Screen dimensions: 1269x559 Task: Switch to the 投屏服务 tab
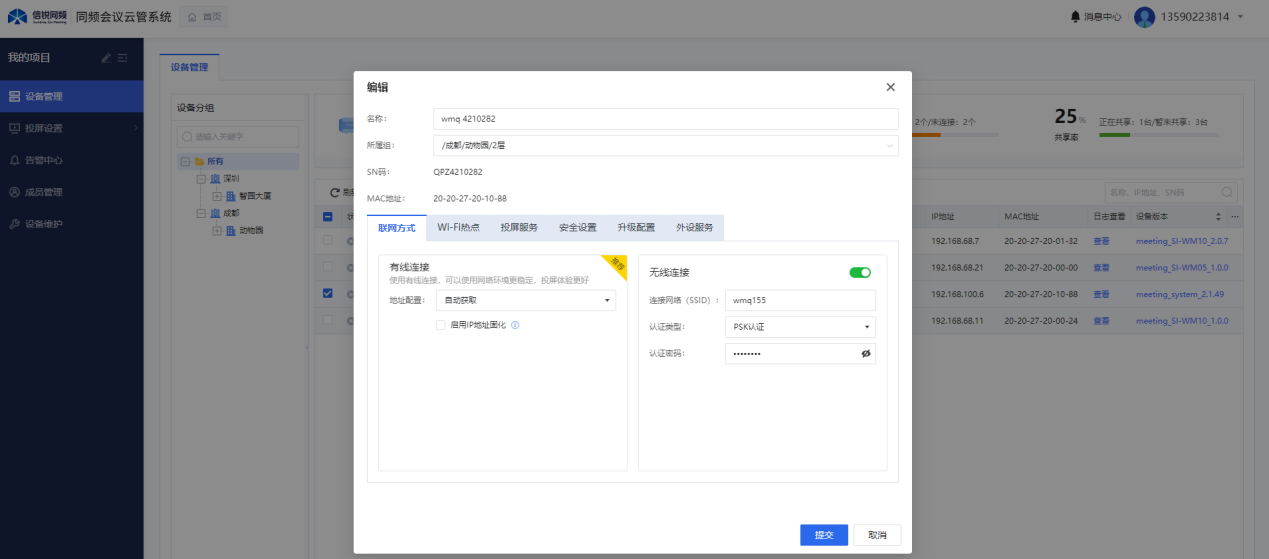tap(519, 228)
